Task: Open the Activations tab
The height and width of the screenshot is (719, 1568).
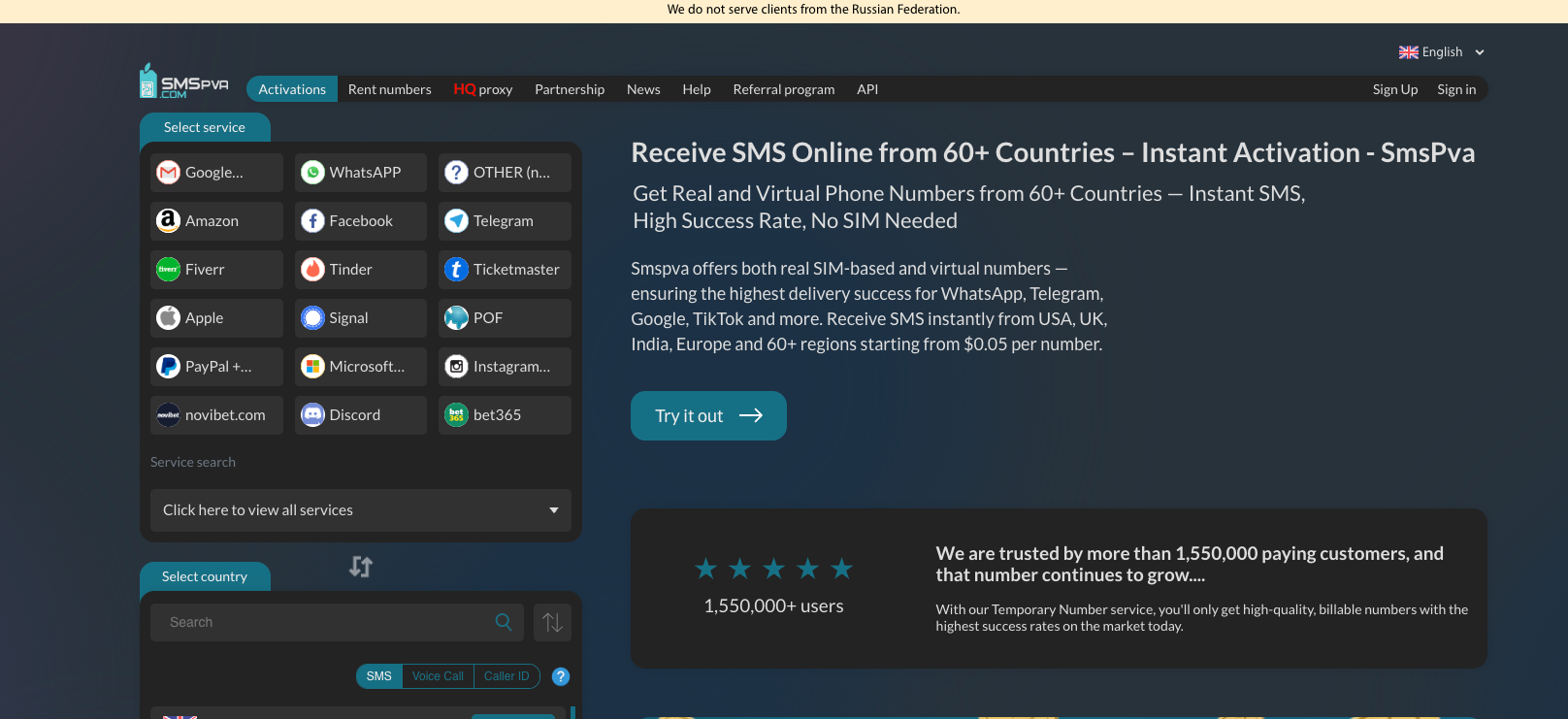Action: [292, 89]
